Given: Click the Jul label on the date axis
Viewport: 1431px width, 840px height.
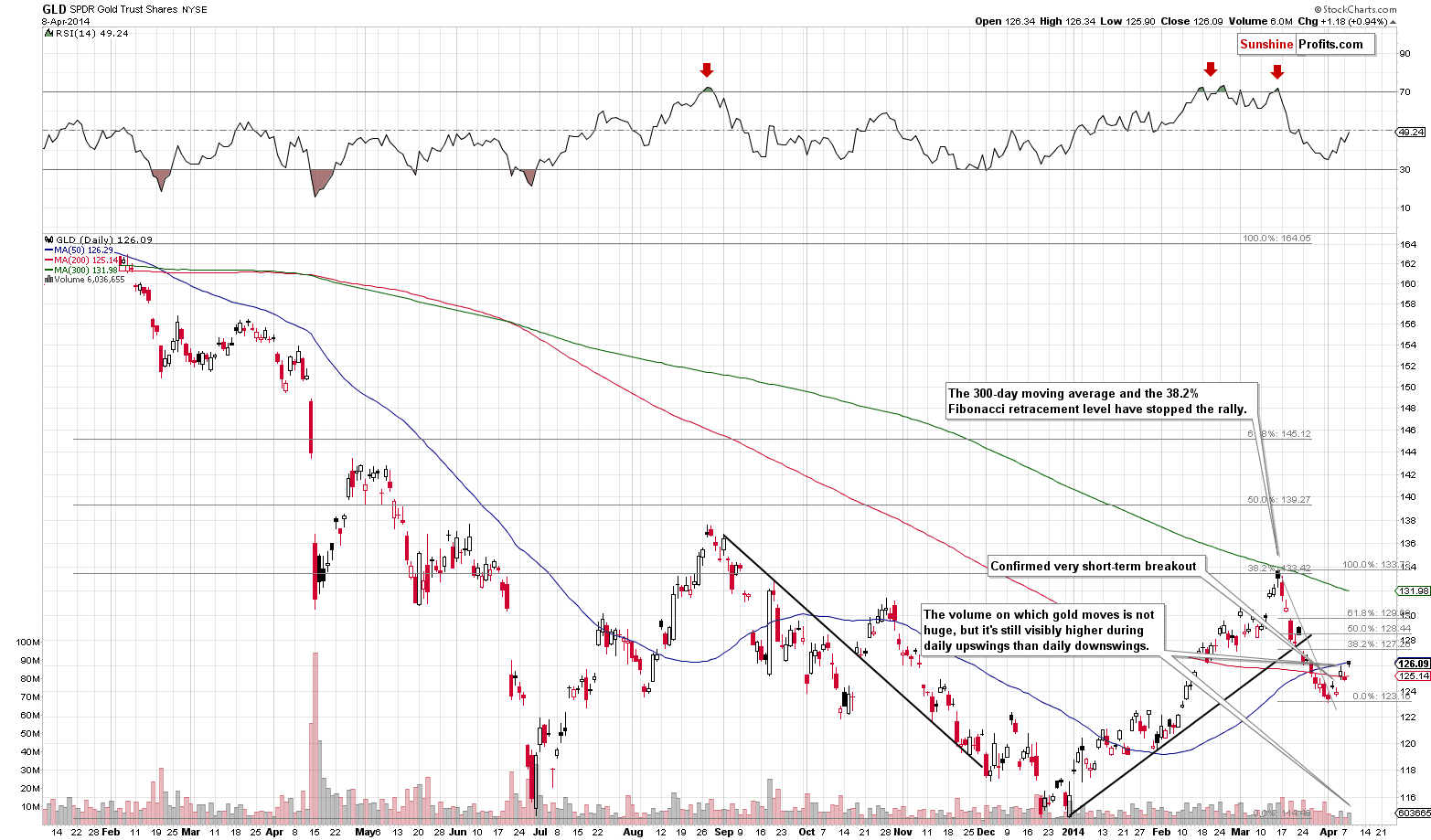Looking at the screenshot, I should (x=539, y=833).
